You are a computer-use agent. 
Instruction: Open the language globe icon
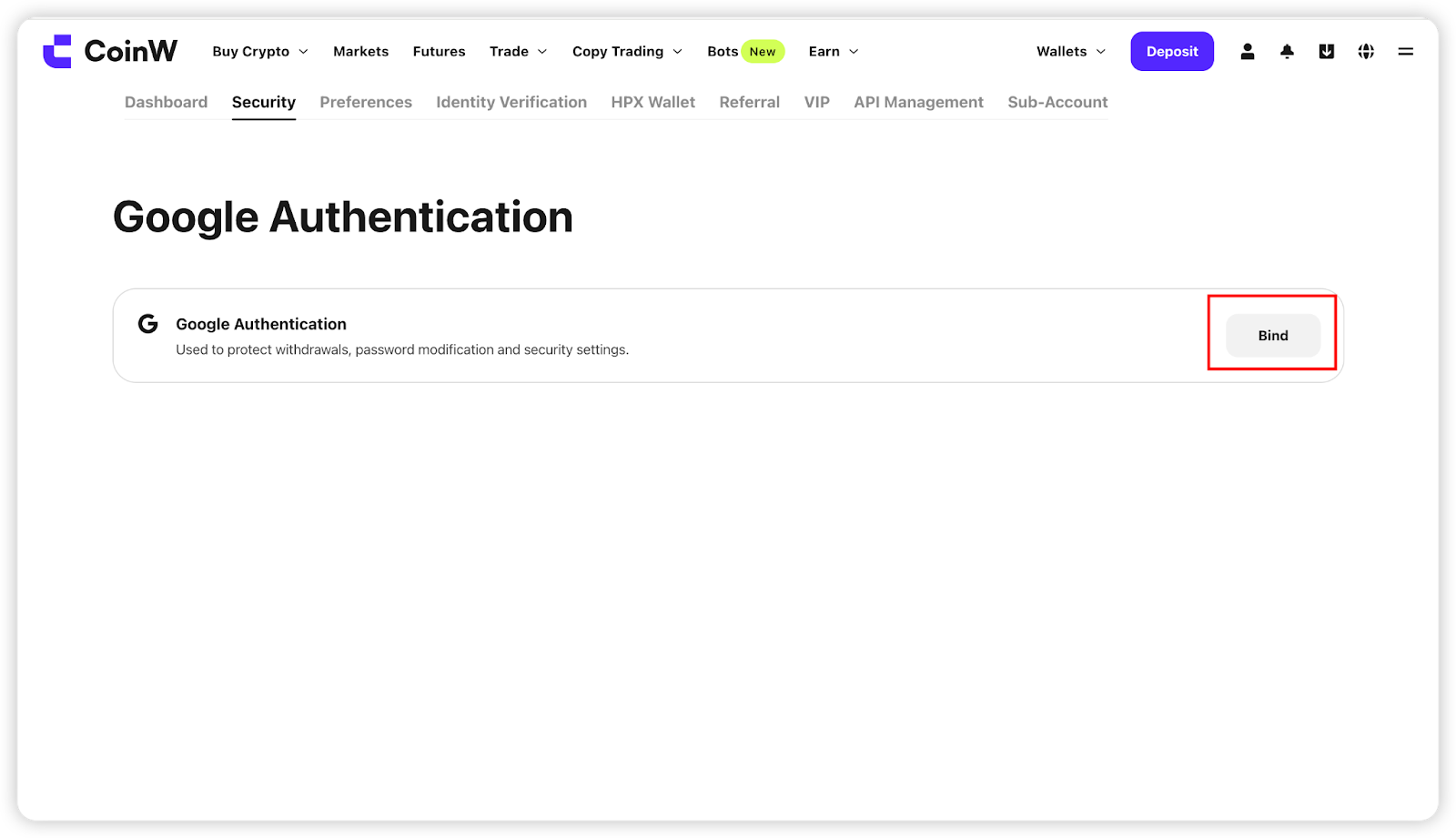click(1366, 52)
